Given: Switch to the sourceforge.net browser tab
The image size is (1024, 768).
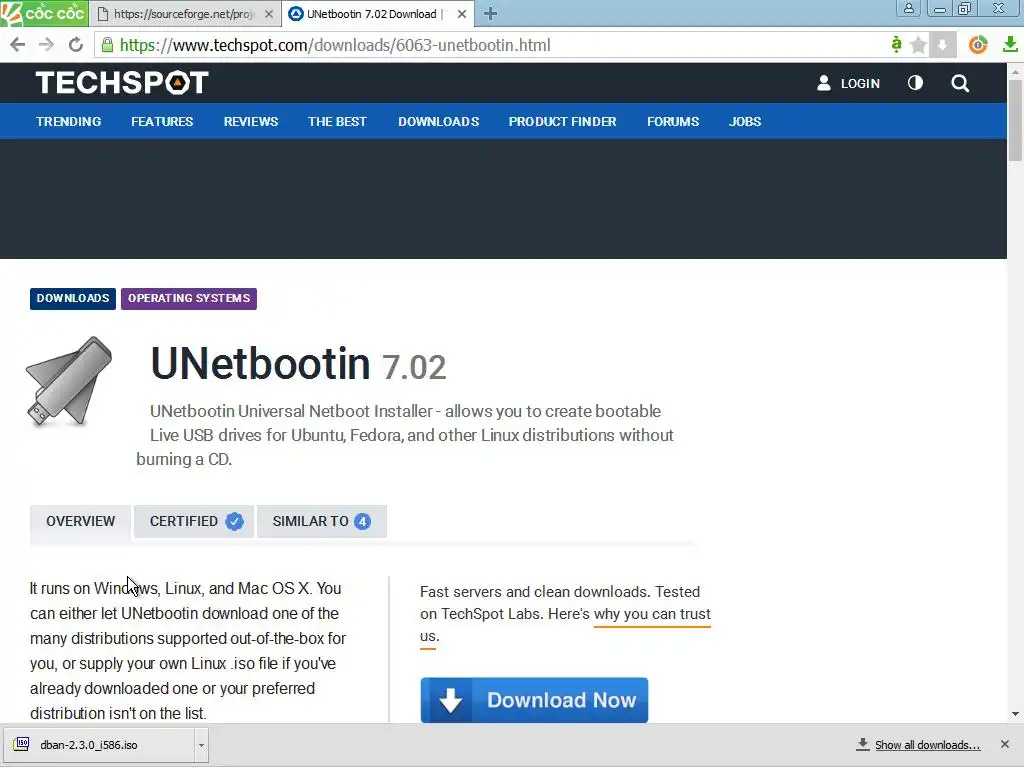Looking at the screenshot, I should (x=186, y=14).
